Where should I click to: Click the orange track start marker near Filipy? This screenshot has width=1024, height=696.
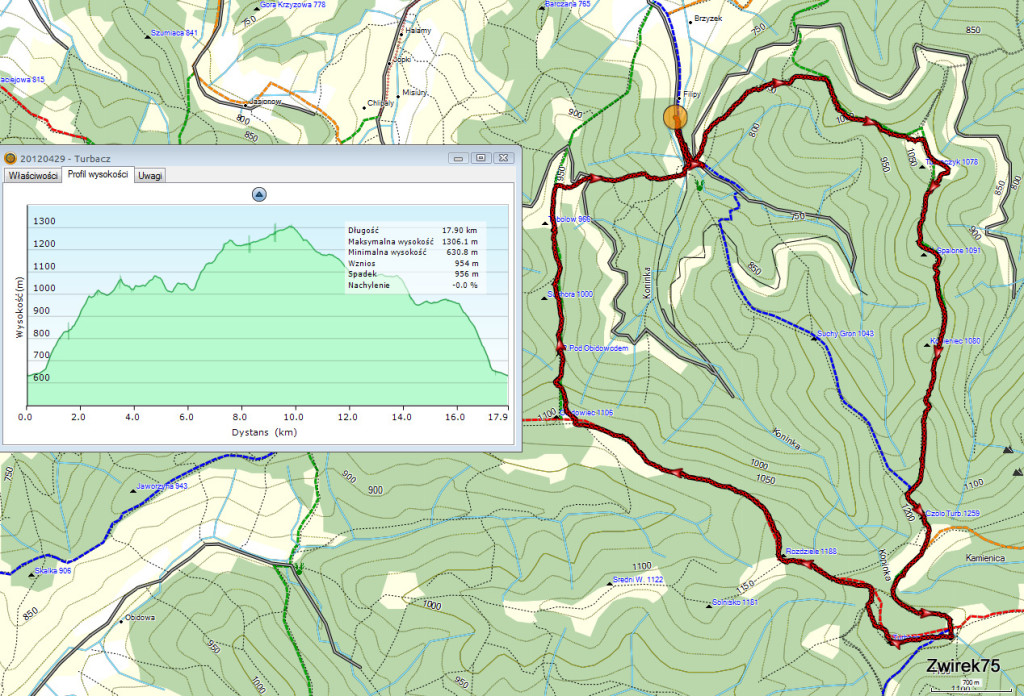point(676,117)
